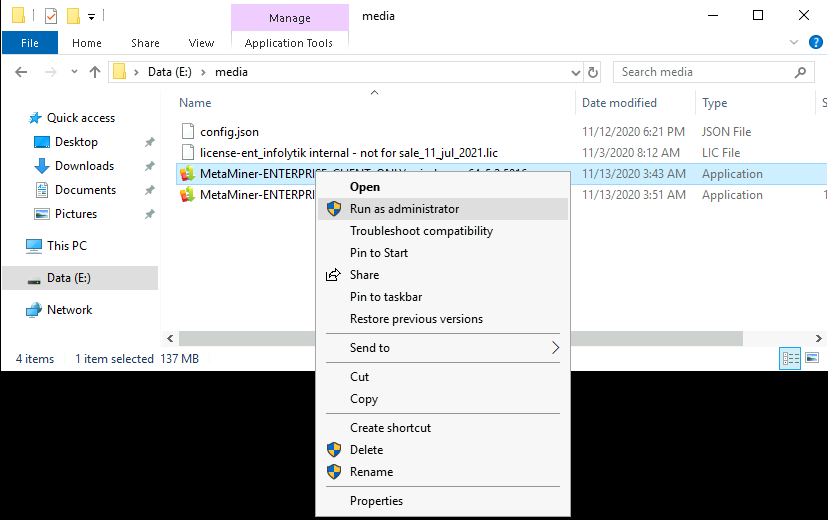828x520 pixels.
Task: Switch to Large icons view layout
Action: 812,358
